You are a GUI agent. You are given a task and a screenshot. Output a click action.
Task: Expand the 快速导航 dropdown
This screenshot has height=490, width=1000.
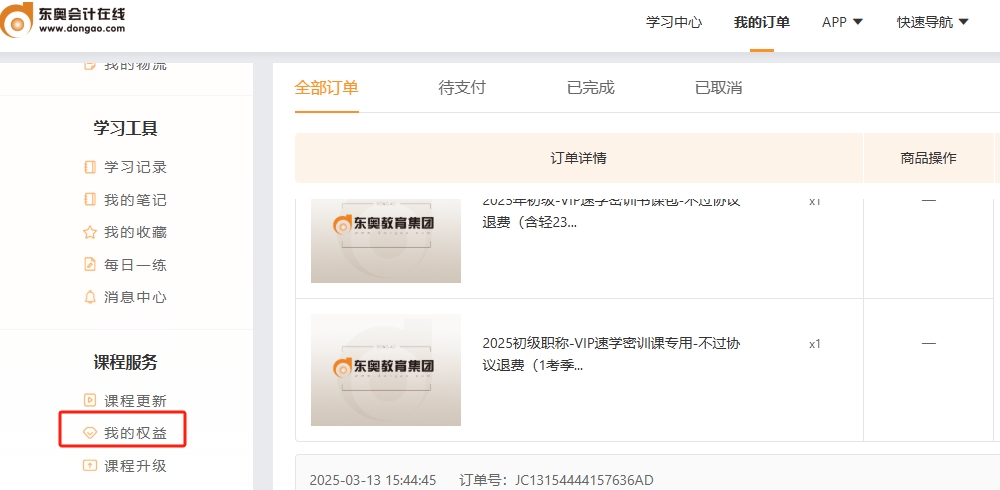tap(932, 22)
